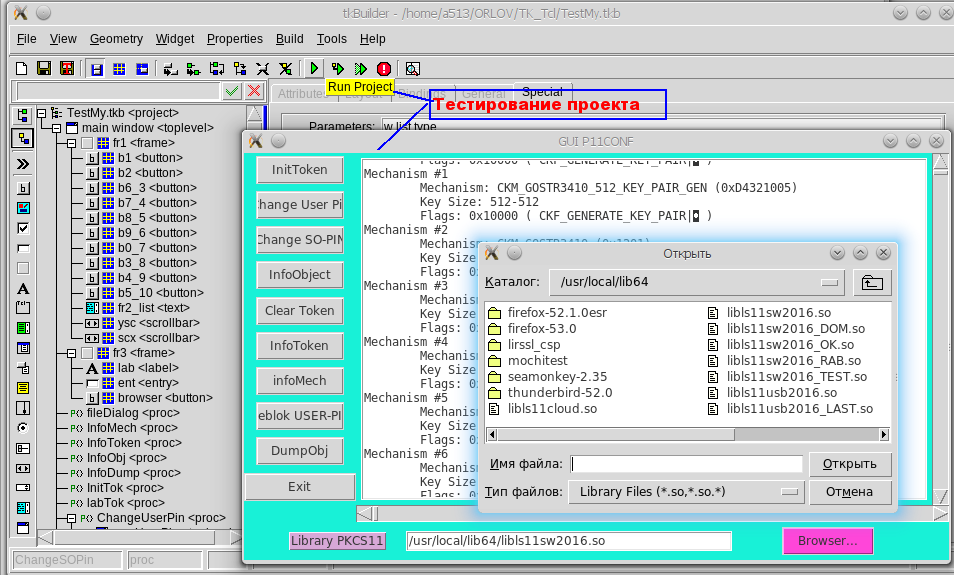The width and height of the screenshot is (954, 575).
Task: Select libls11sw2016_TEST.so in file list
Action: pyautogui.click(x=796, y=377)
